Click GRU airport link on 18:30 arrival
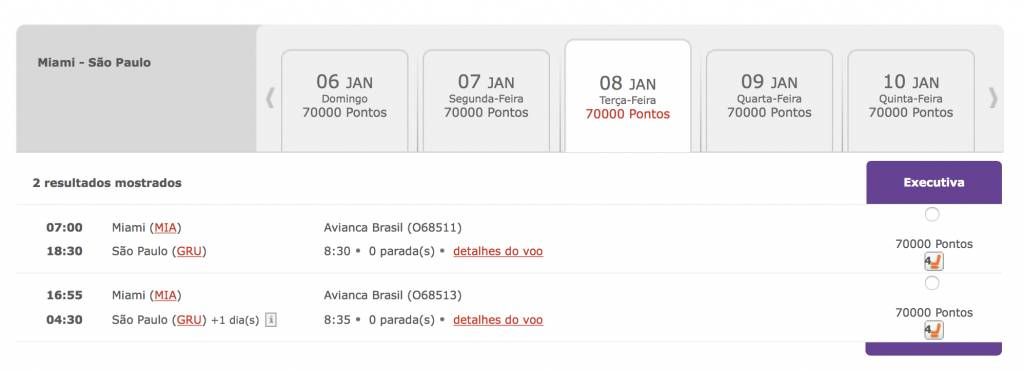1024x371 pixels. (x=189, y=251)
